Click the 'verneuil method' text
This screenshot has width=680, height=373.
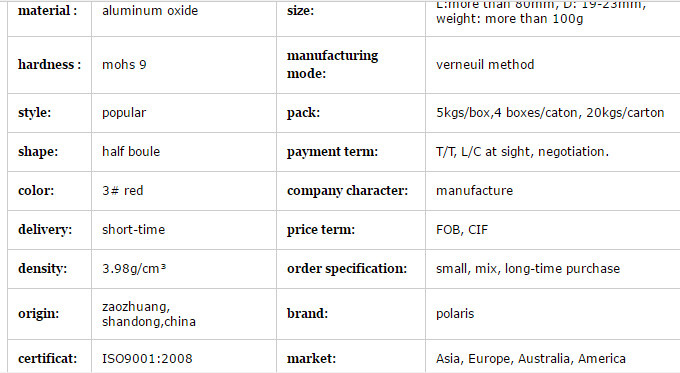click(485, 65)
